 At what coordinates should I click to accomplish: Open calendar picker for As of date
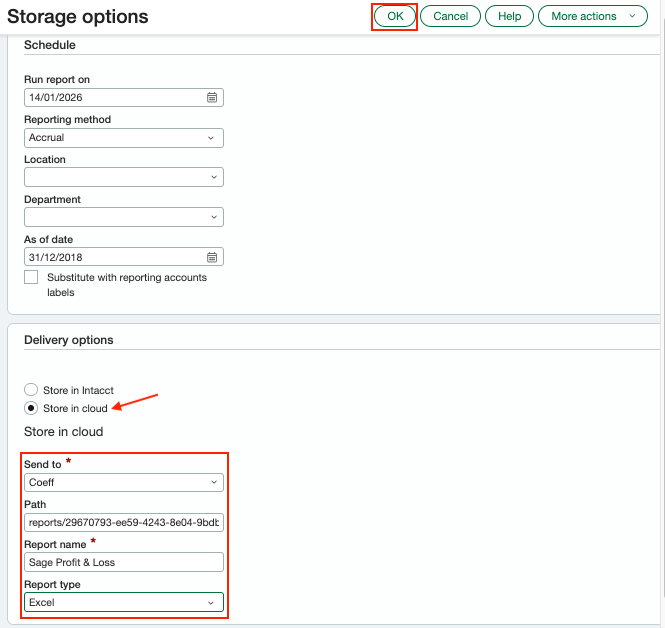tap(212, 257)
